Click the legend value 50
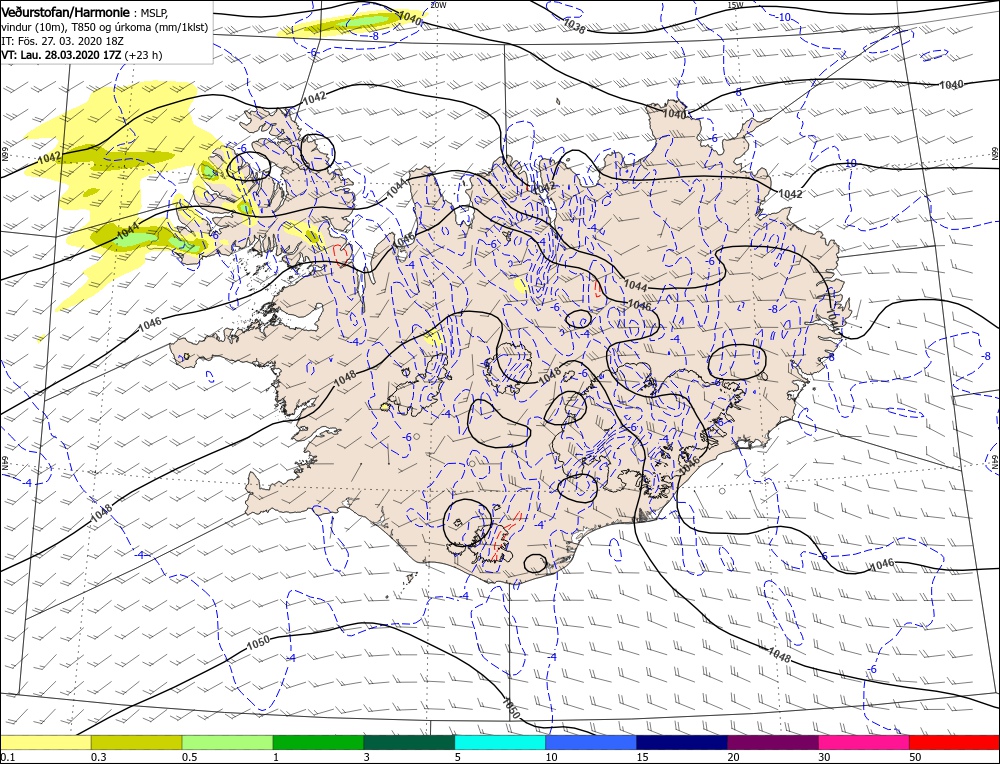 915,757
